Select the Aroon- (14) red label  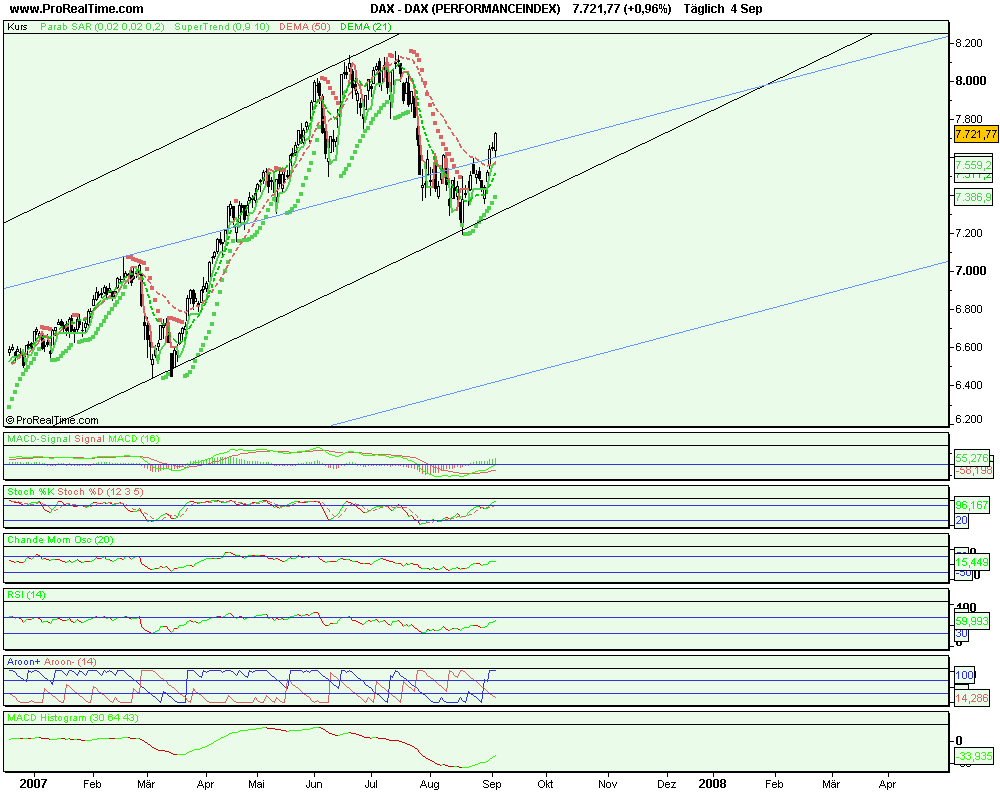(x=70, y=662)
